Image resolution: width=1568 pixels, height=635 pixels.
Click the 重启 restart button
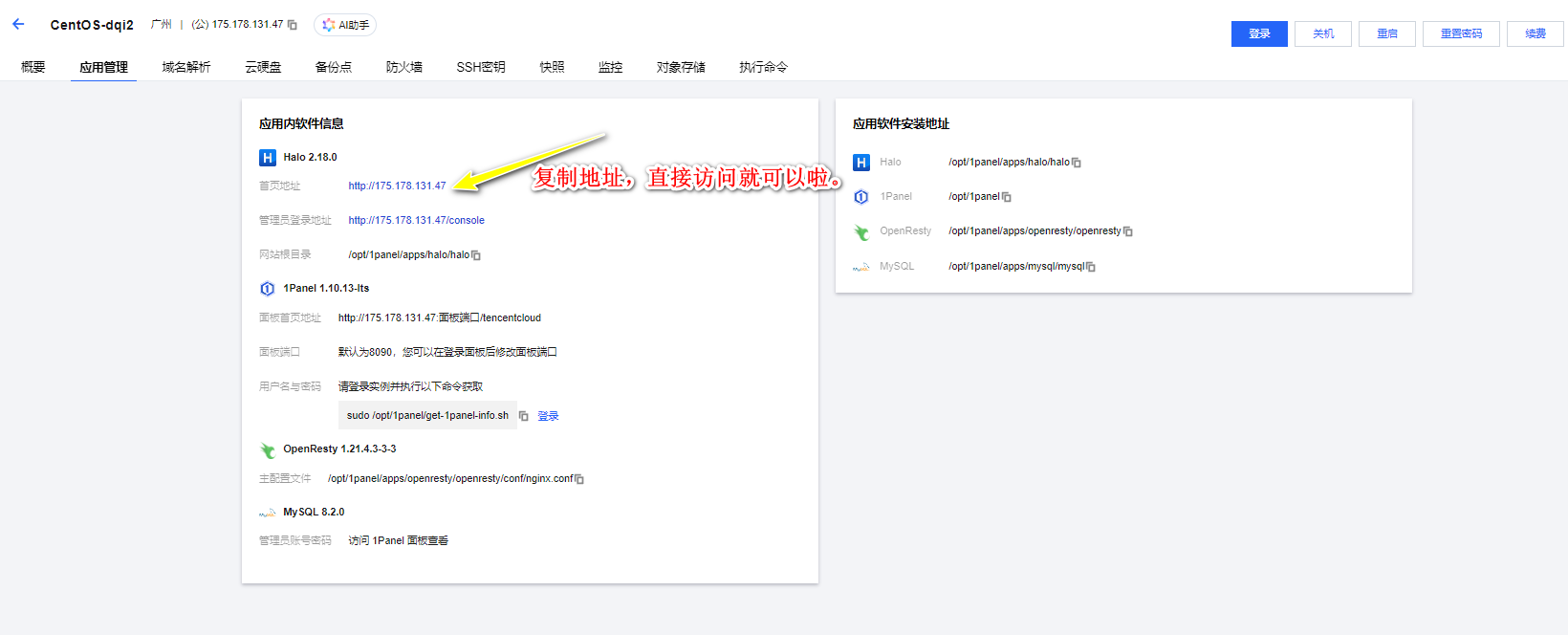pyautogui.click(x=1387, y=33)
